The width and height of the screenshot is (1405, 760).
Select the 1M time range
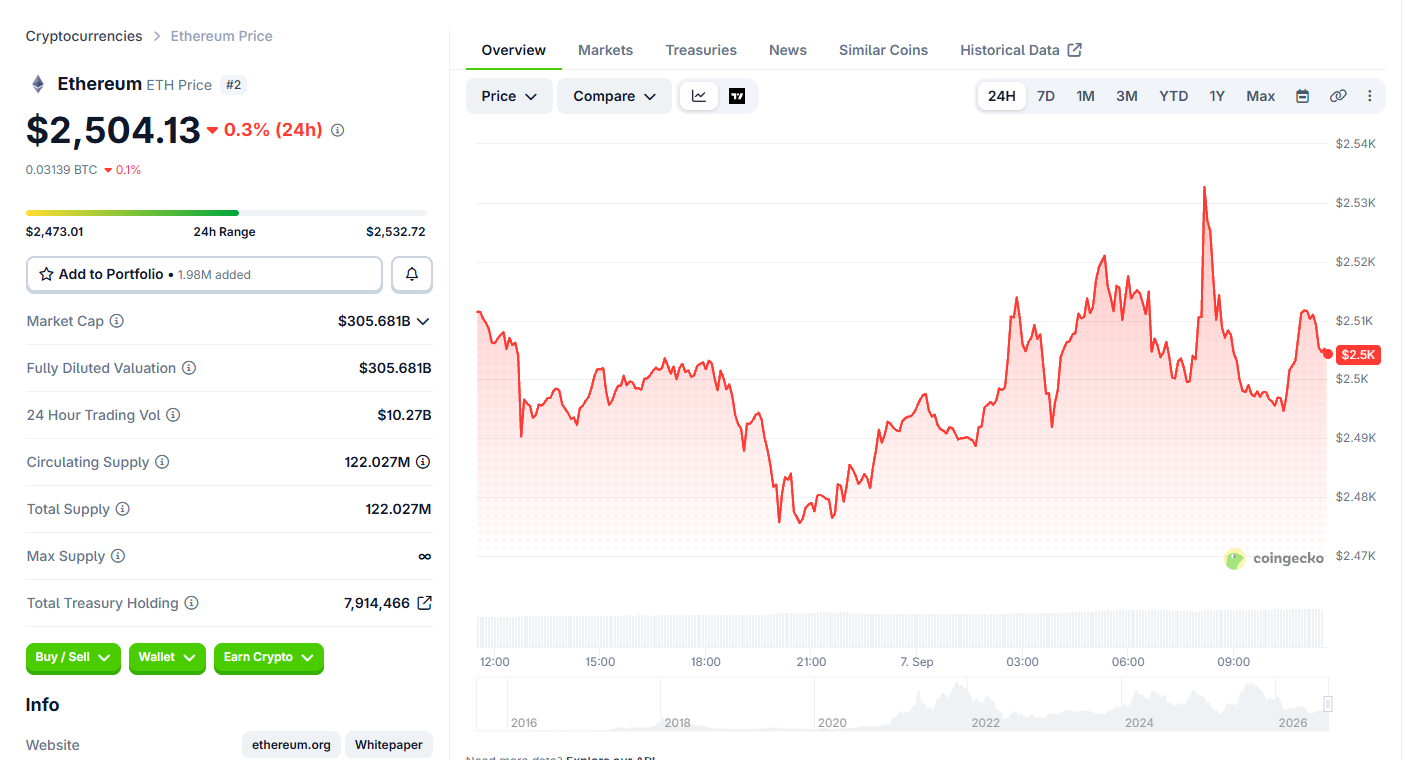[1085, 96]
